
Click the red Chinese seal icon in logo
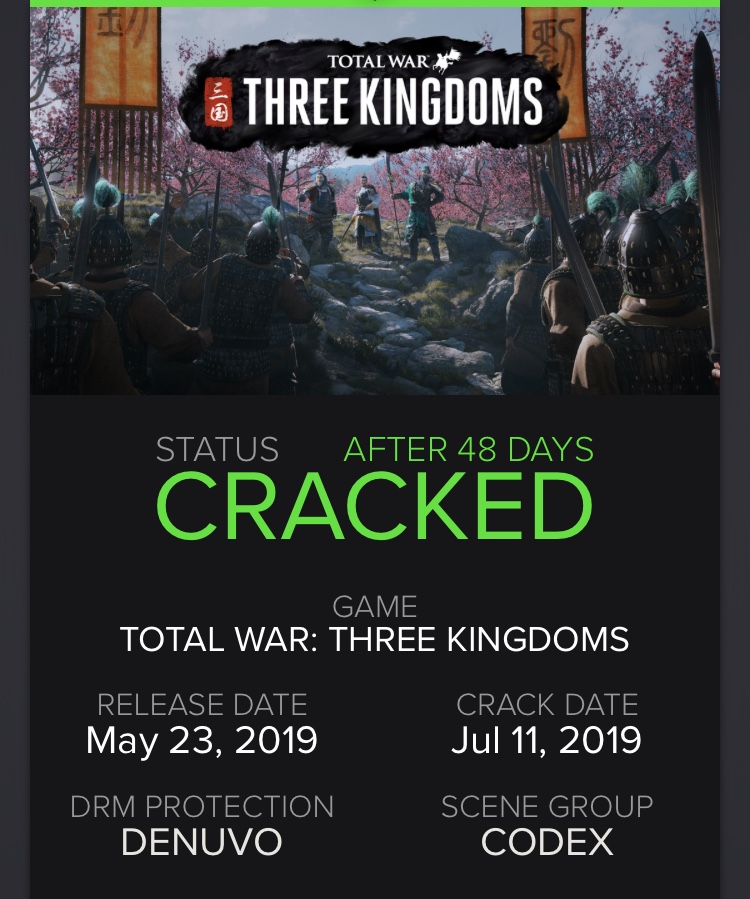[218, 104]
